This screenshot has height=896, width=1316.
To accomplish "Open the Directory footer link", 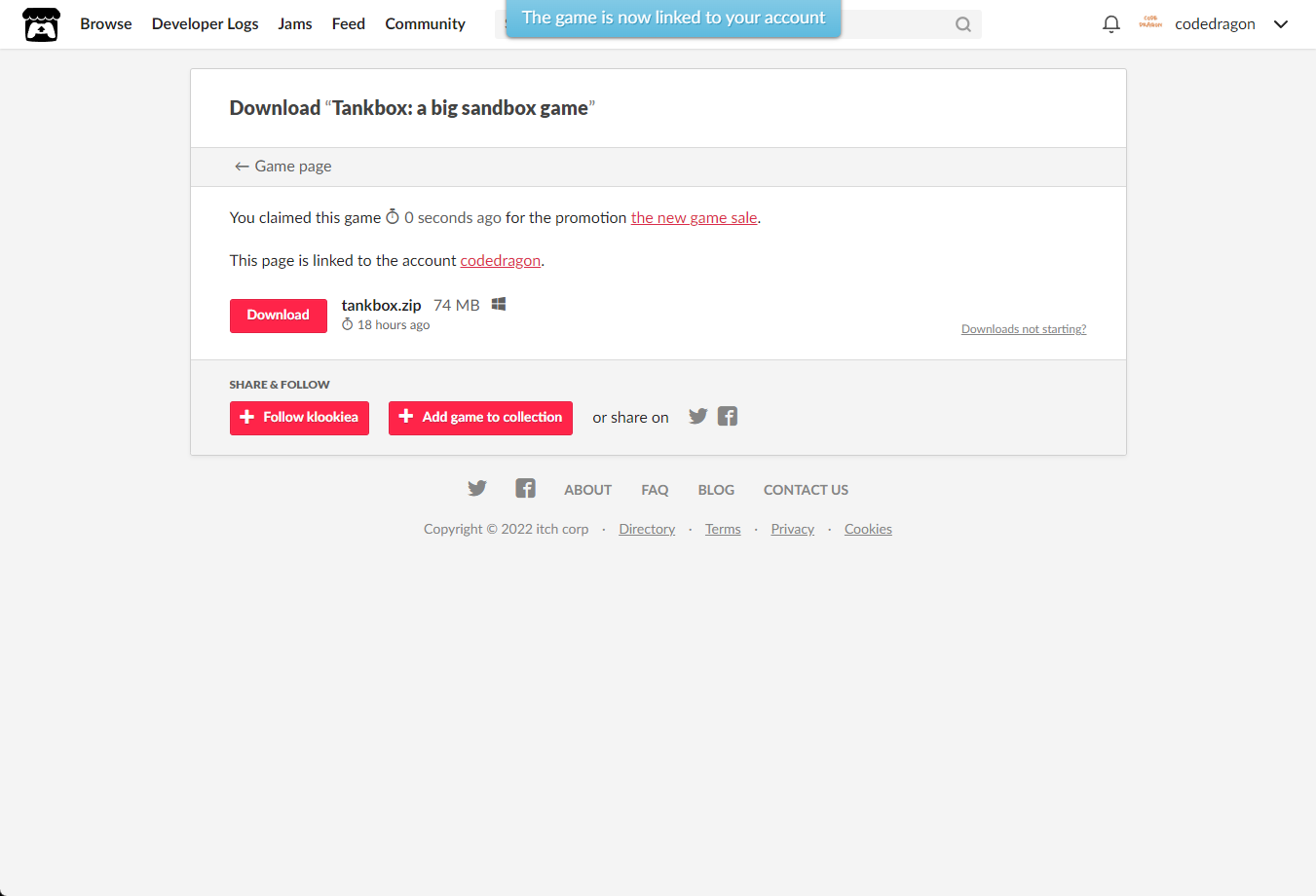I will [x=647, y=529].
